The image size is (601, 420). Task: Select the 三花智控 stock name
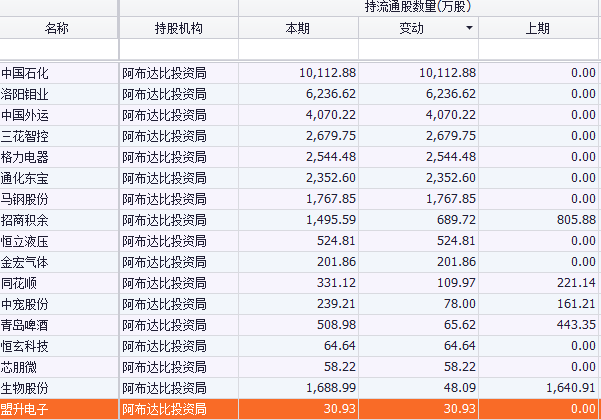[x=25, y=136]
